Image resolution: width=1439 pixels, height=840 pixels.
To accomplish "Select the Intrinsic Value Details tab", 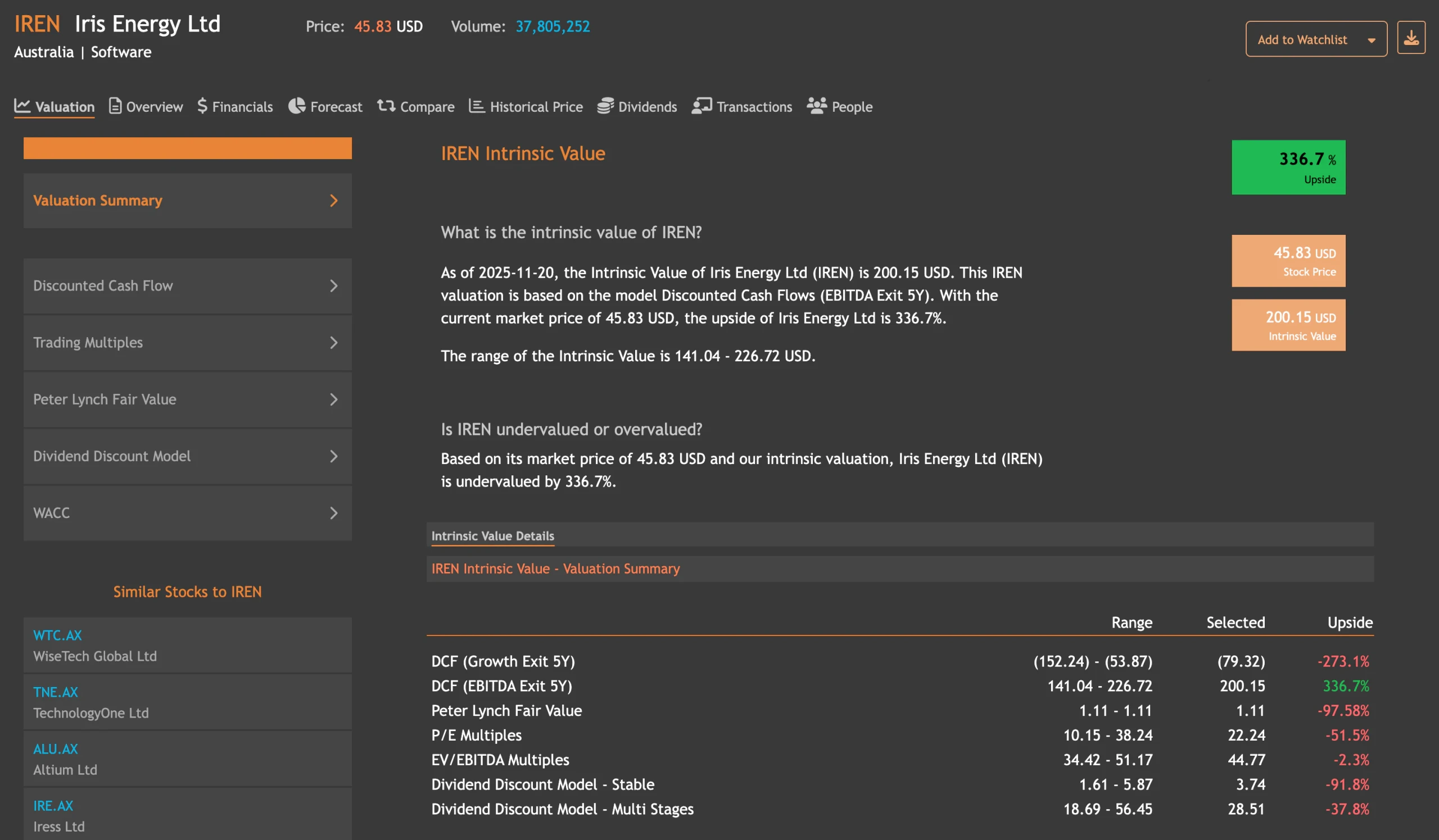I will coord(492,536).
